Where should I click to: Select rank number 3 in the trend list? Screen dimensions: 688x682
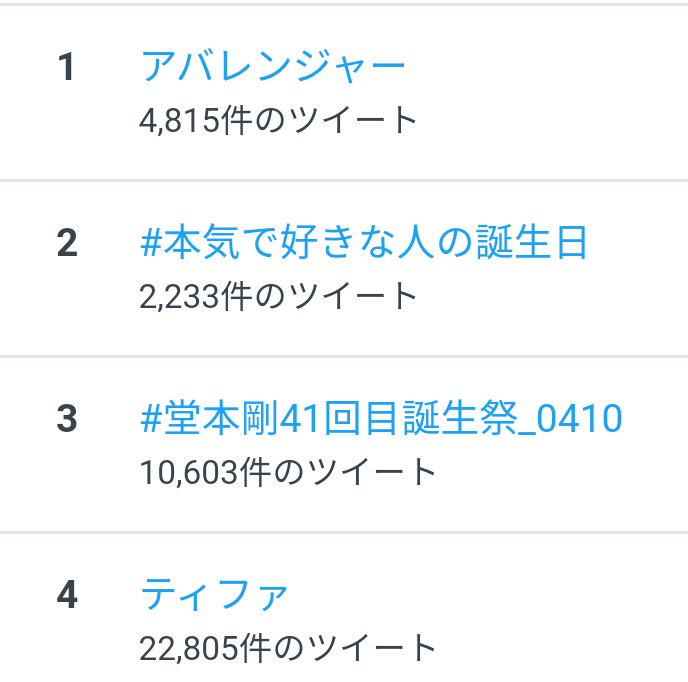click(67, 419)
